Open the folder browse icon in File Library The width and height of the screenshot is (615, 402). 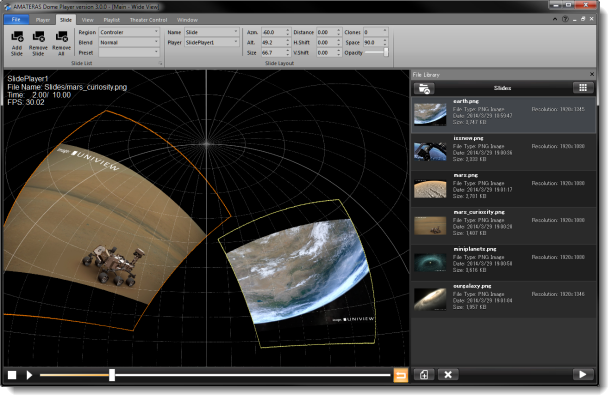(424, 89)
